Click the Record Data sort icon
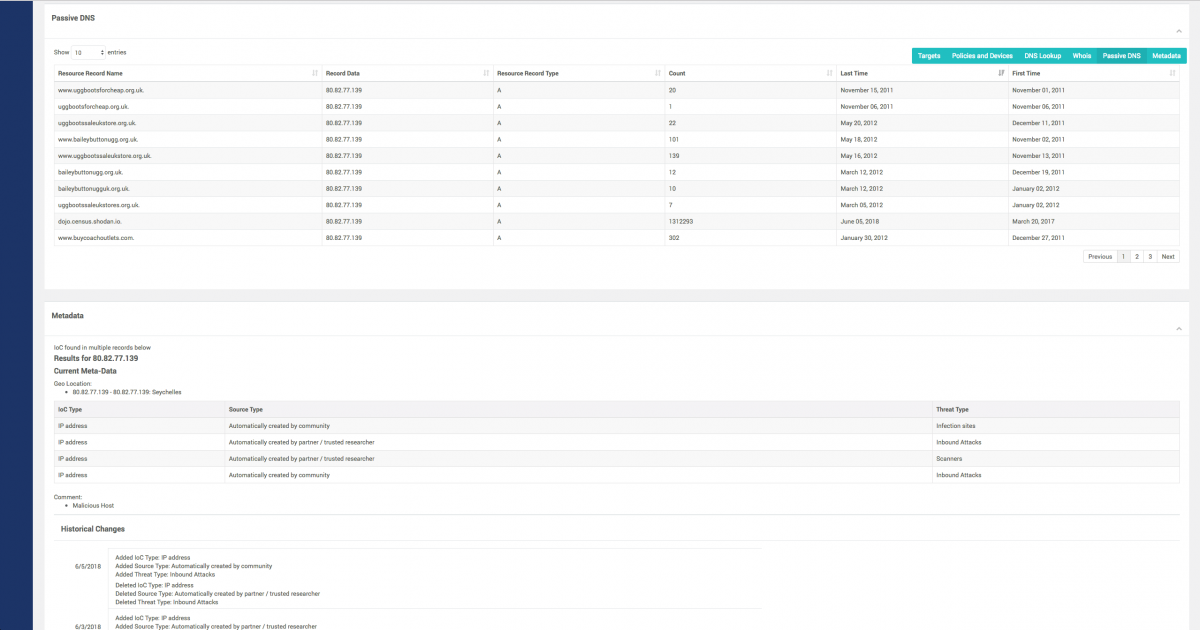Screen dimensions: 1200x630 point(486,73)
